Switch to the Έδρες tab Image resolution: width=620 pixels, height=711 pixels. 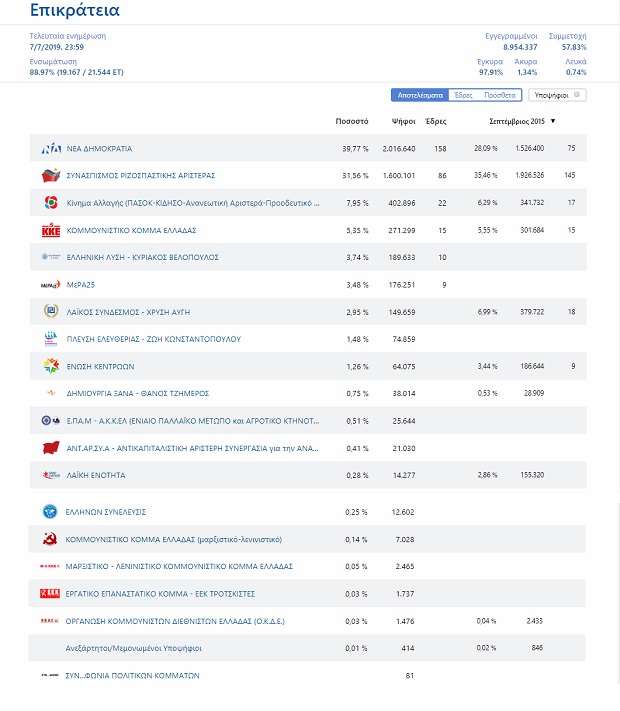click(463, 95)
